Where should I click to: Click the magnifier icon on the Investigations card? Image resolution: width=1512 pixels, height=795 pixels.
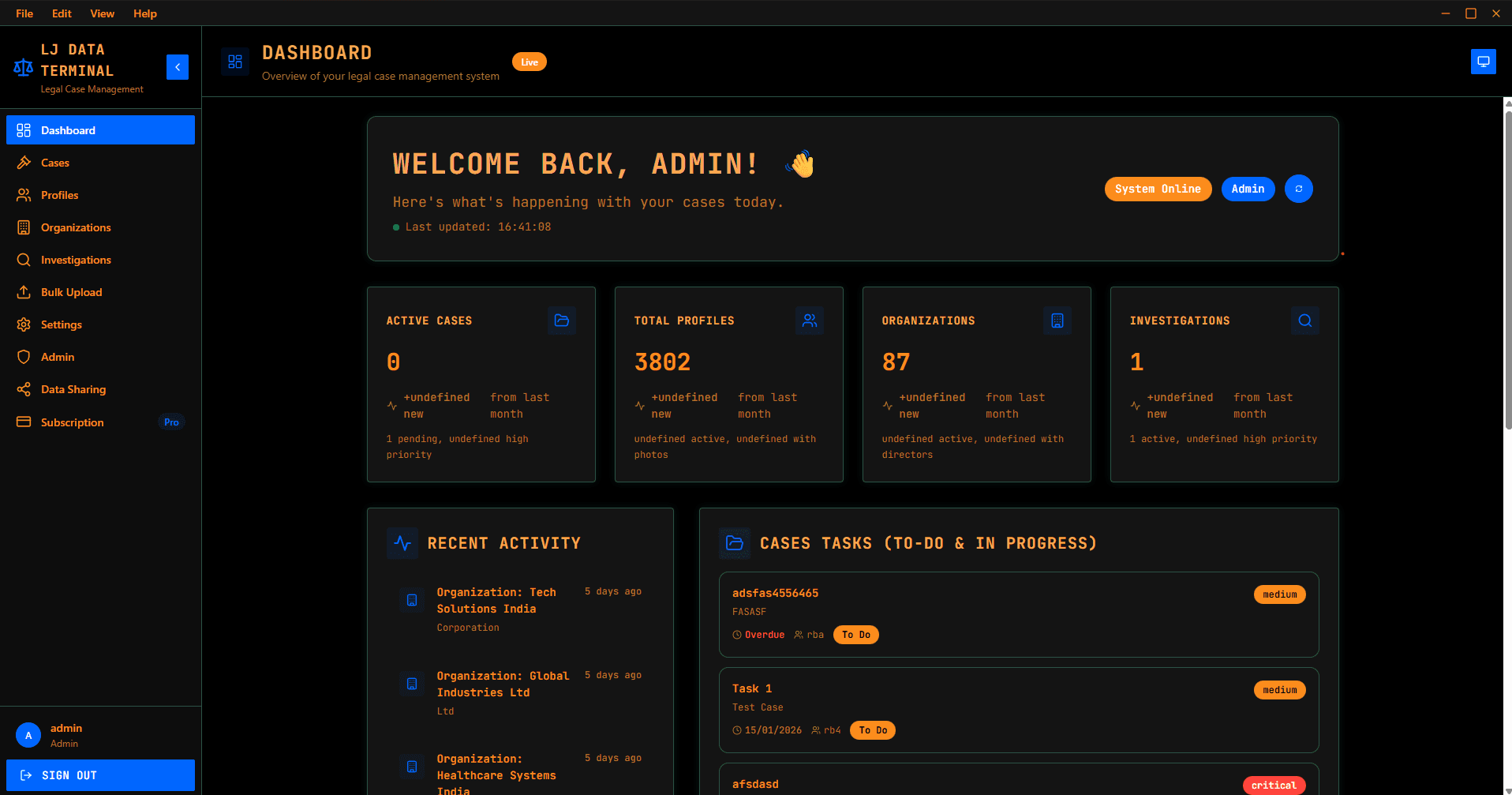1304,321
